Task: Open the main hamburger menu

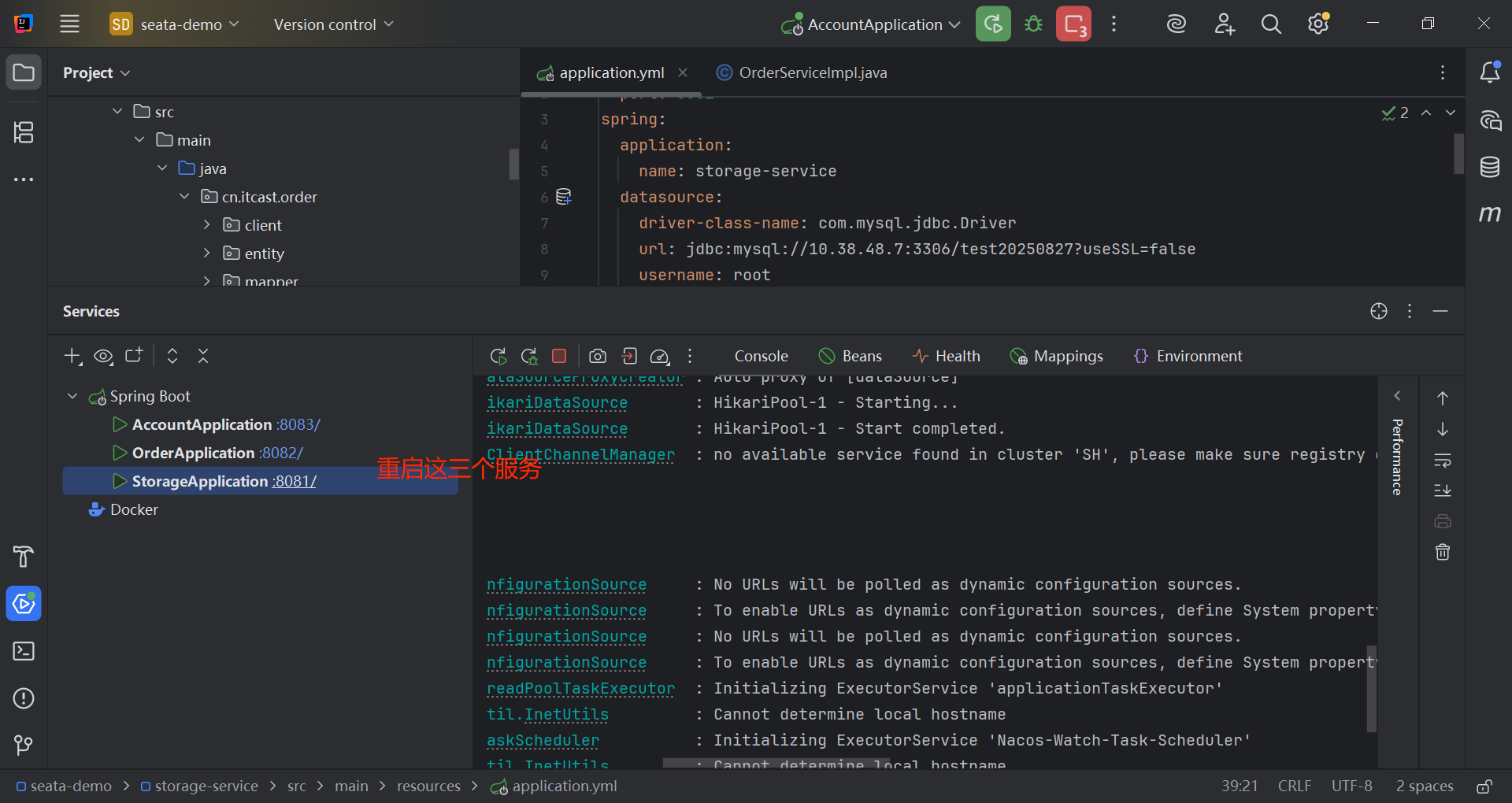Action: click(x=69, y=24)
